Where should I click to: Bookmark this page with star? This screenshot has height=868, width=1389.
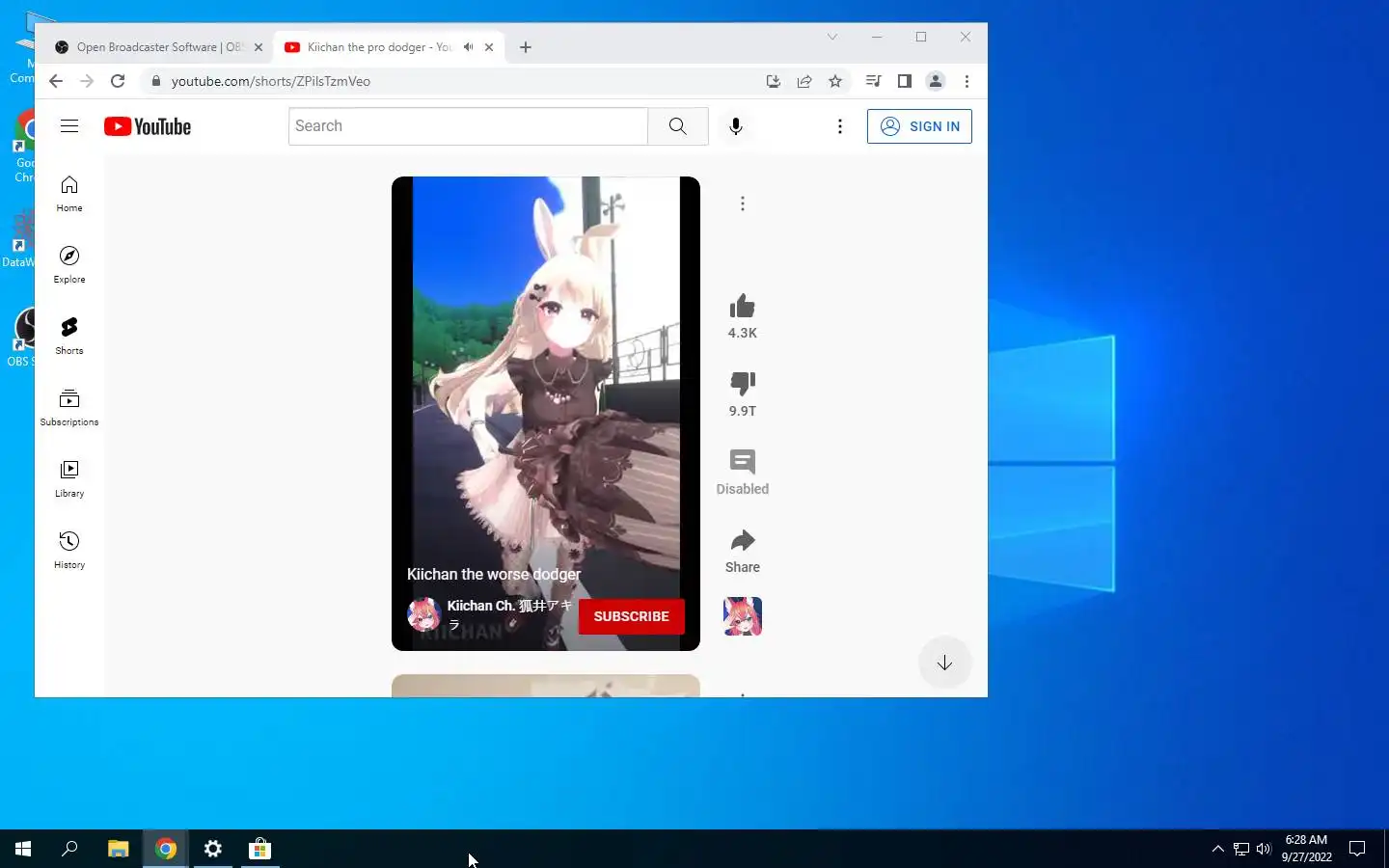point(835,81)
